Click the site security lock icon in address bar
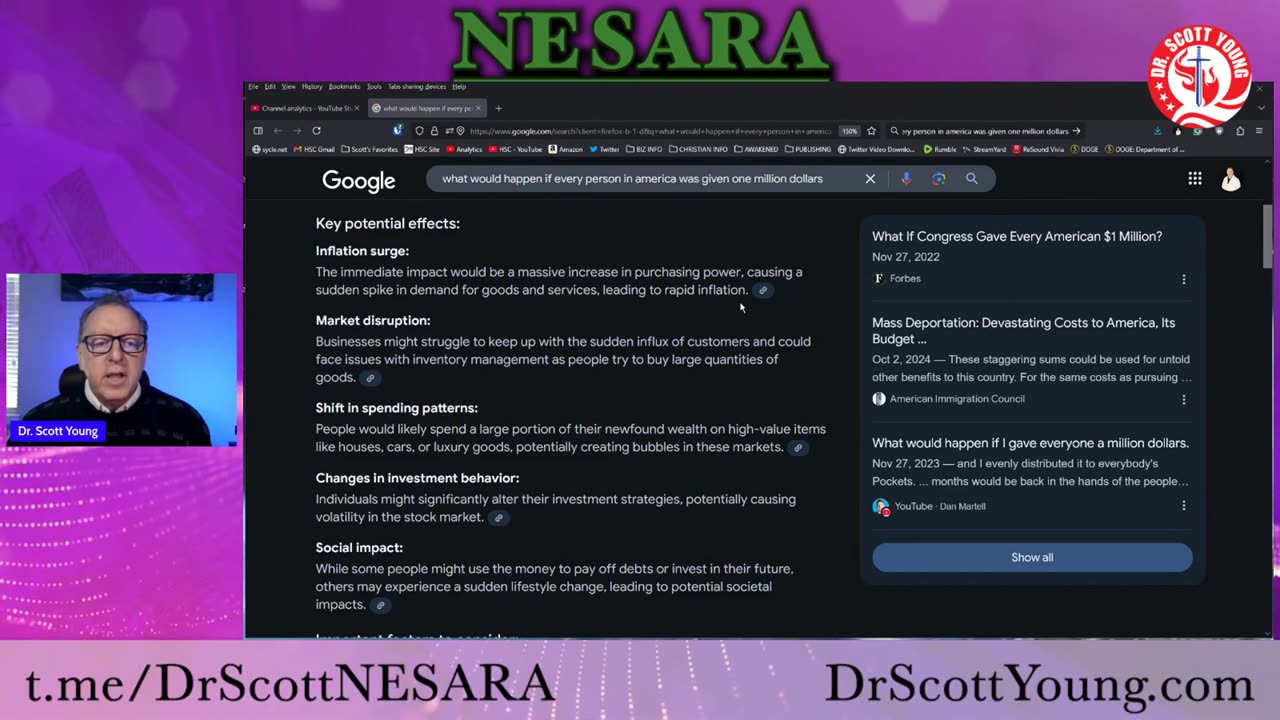1280x720 pixels. 434,131
